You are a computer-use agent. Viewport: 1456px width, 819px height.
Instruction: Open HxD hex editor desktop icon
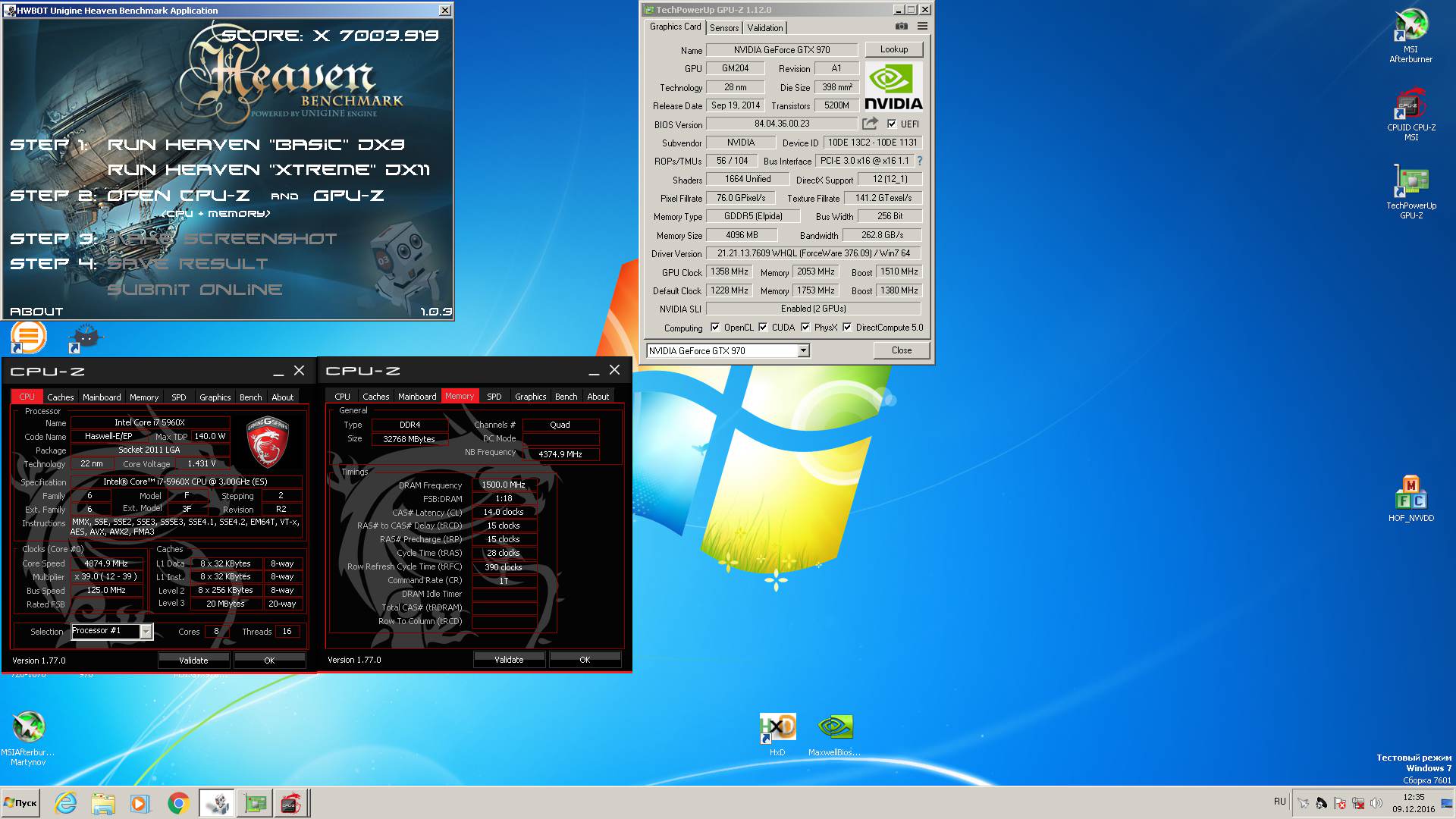pos(777,735)
